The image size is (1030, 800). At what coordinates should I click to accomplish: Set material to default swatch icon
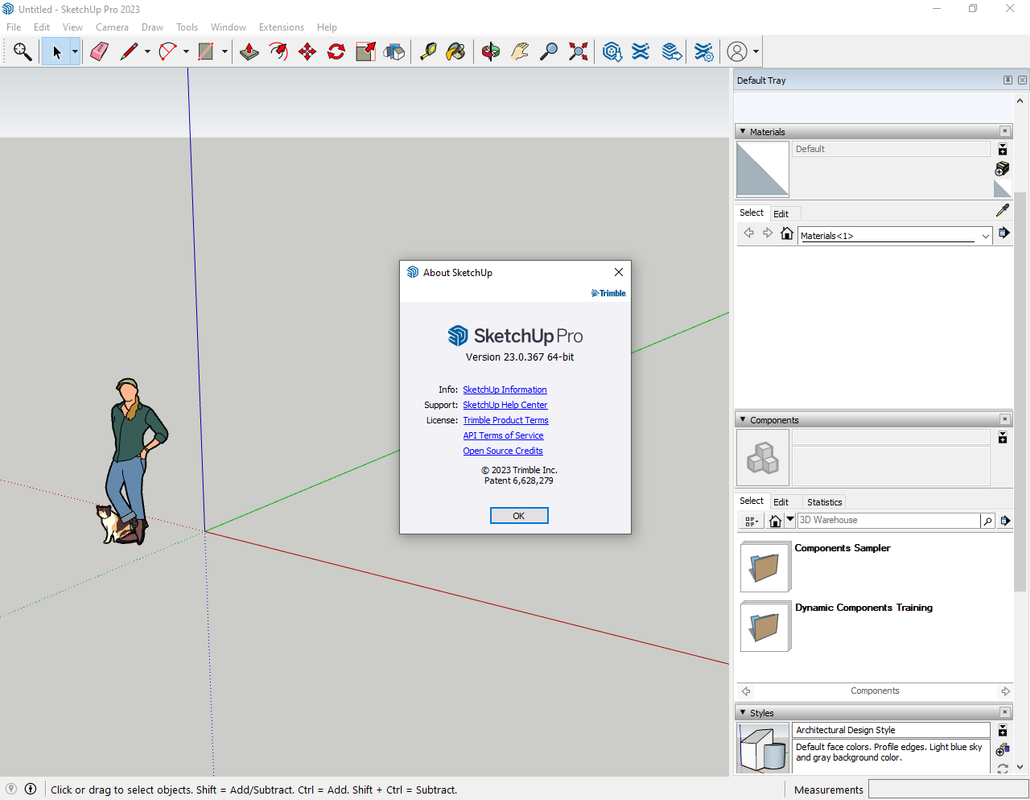[1002, 189]
